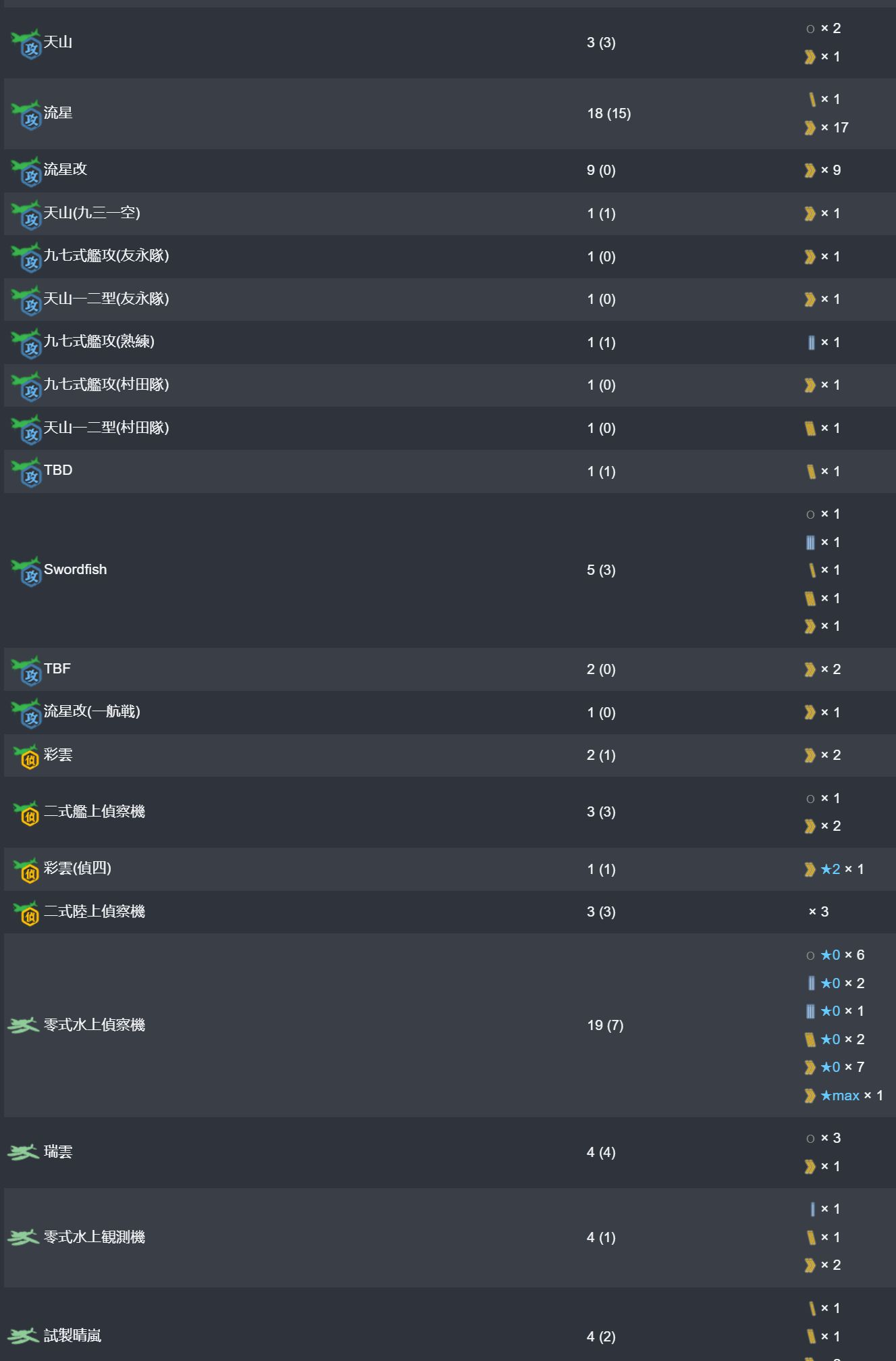Screen dimensions: 896x1361
Task: Click the 九七式艦攻(友永隊) equipment name
Action: click(107, 256)
